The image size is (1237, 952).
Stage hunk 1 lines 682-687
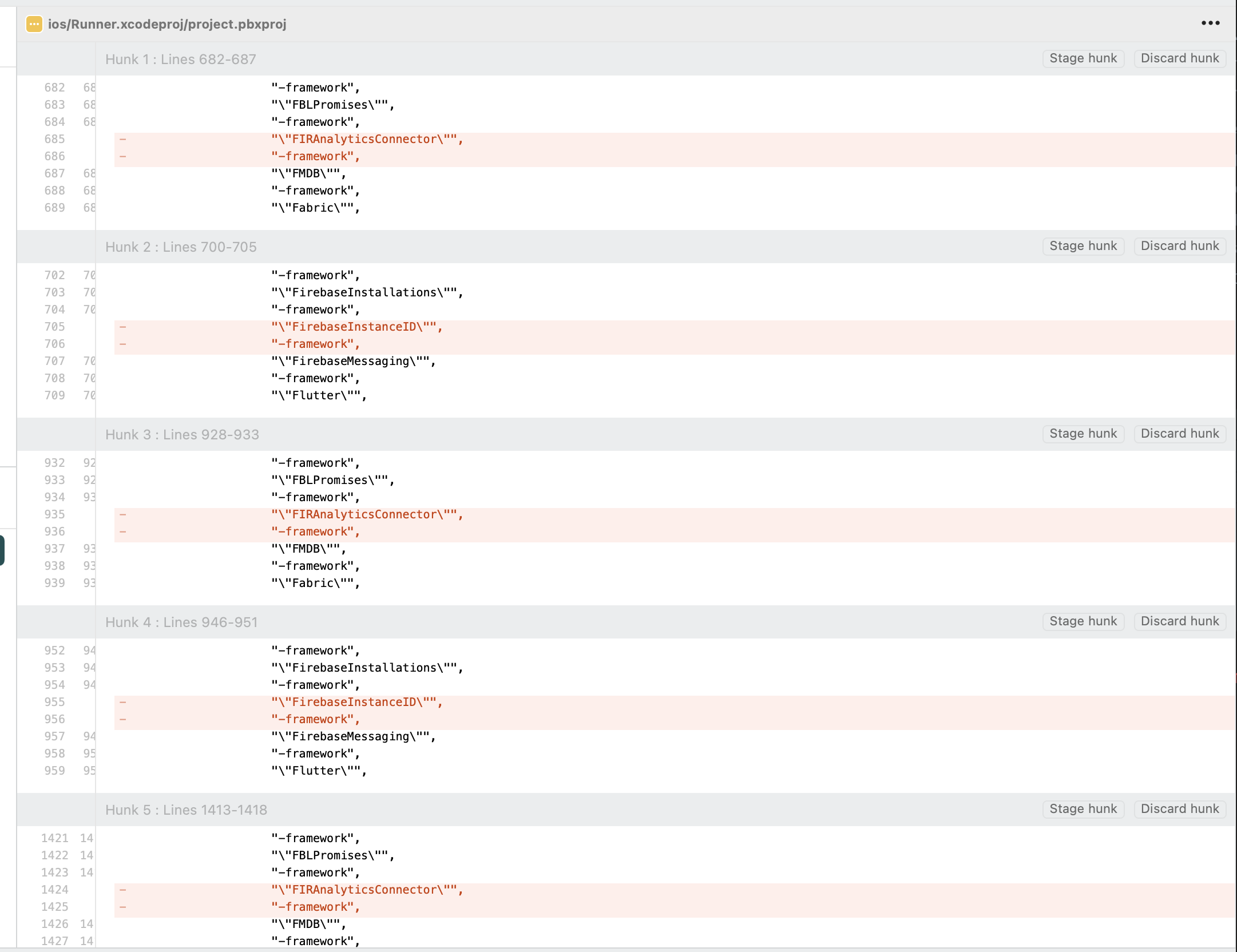(1083, 58)
